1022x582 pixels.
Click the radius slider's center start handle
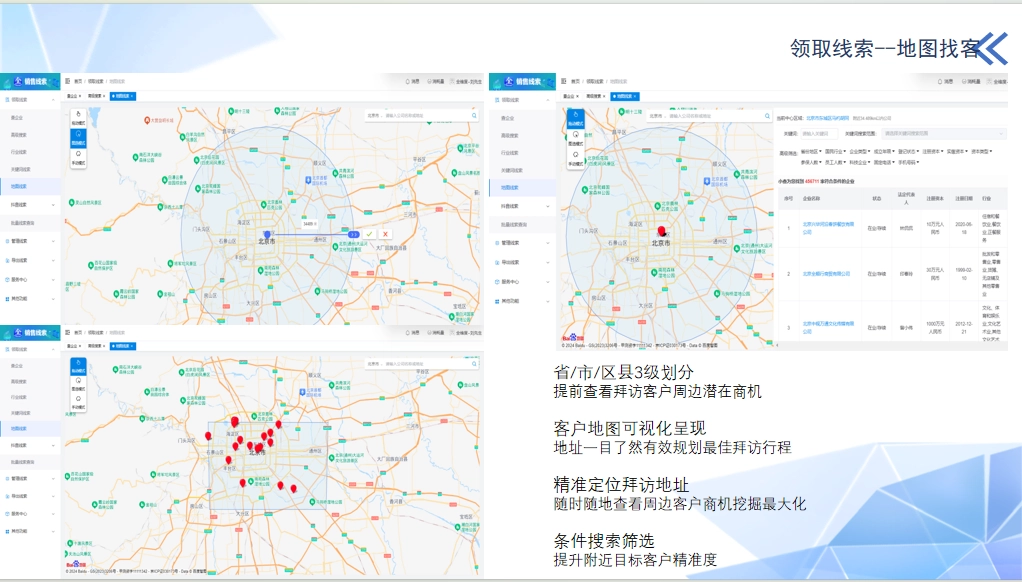267,234
